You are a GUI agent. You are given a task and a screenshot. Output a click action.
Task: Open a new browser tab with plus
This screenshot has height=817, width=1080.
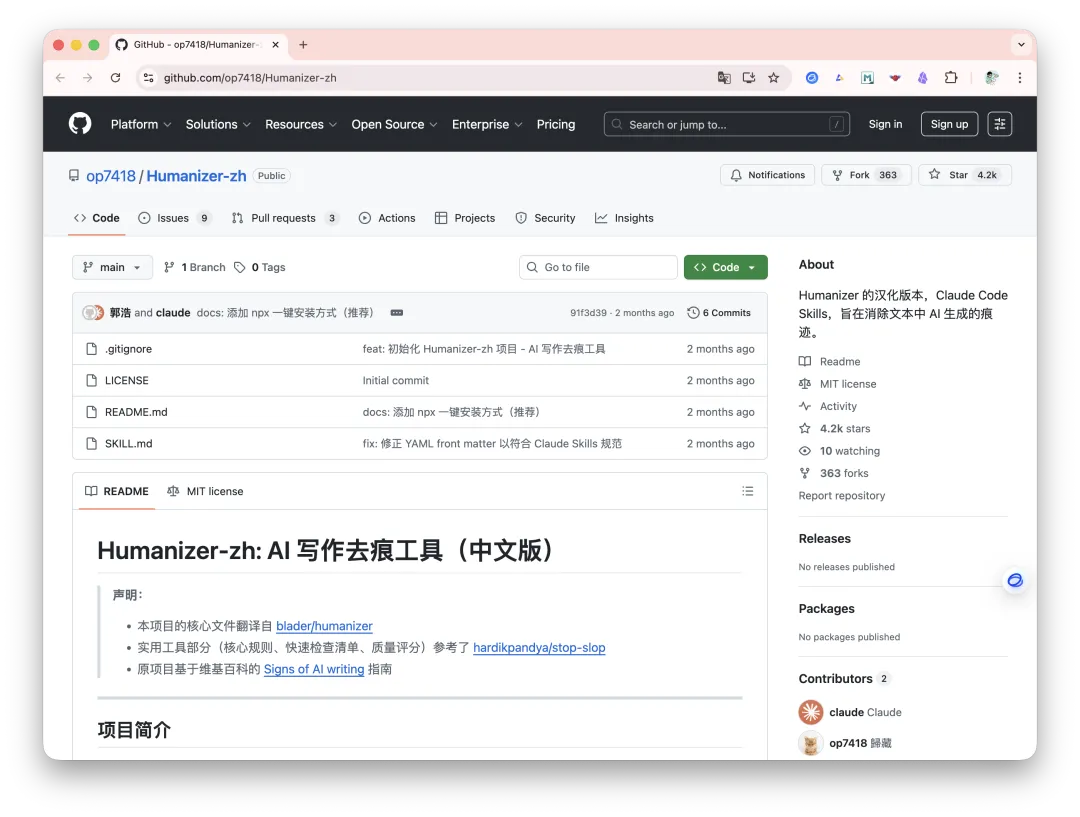pos(303,45)
